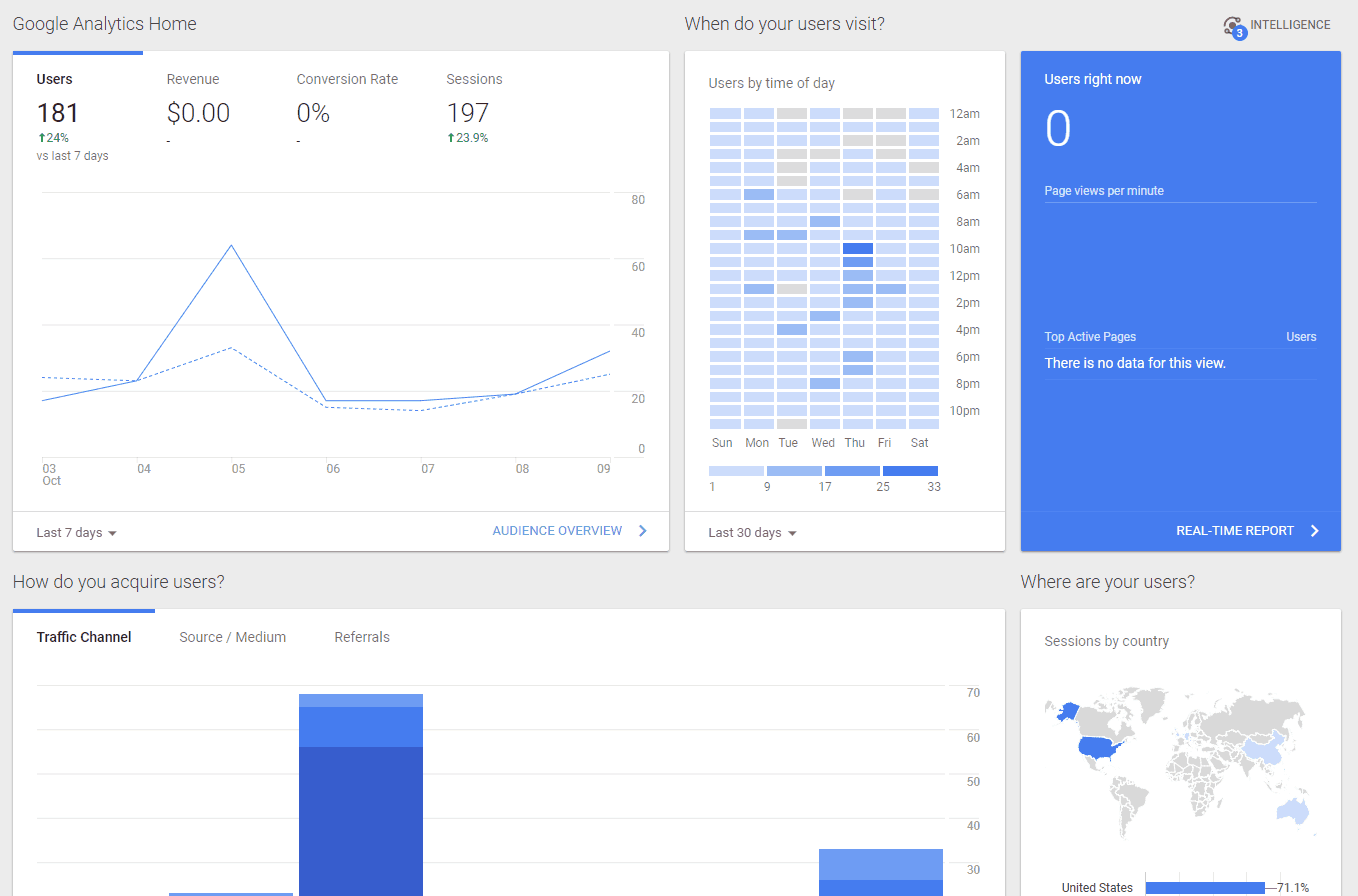This screenshot has height=896, width=1358.
Task: Click the Thu day label under the heatmap
Action: coord(854,443)
